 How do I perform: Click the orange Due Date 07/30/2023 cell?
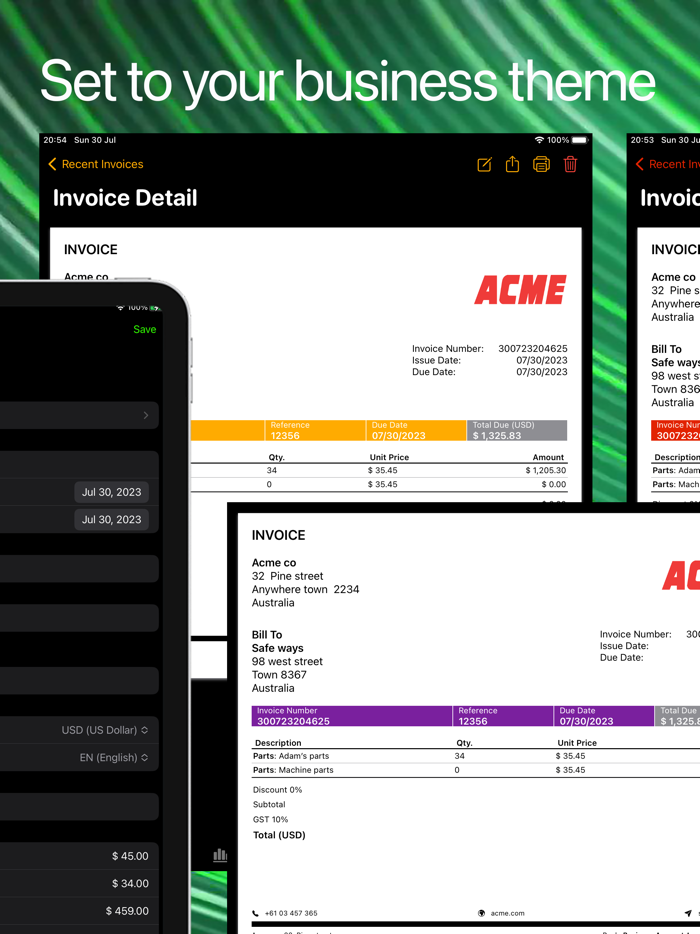click(416, 431)
